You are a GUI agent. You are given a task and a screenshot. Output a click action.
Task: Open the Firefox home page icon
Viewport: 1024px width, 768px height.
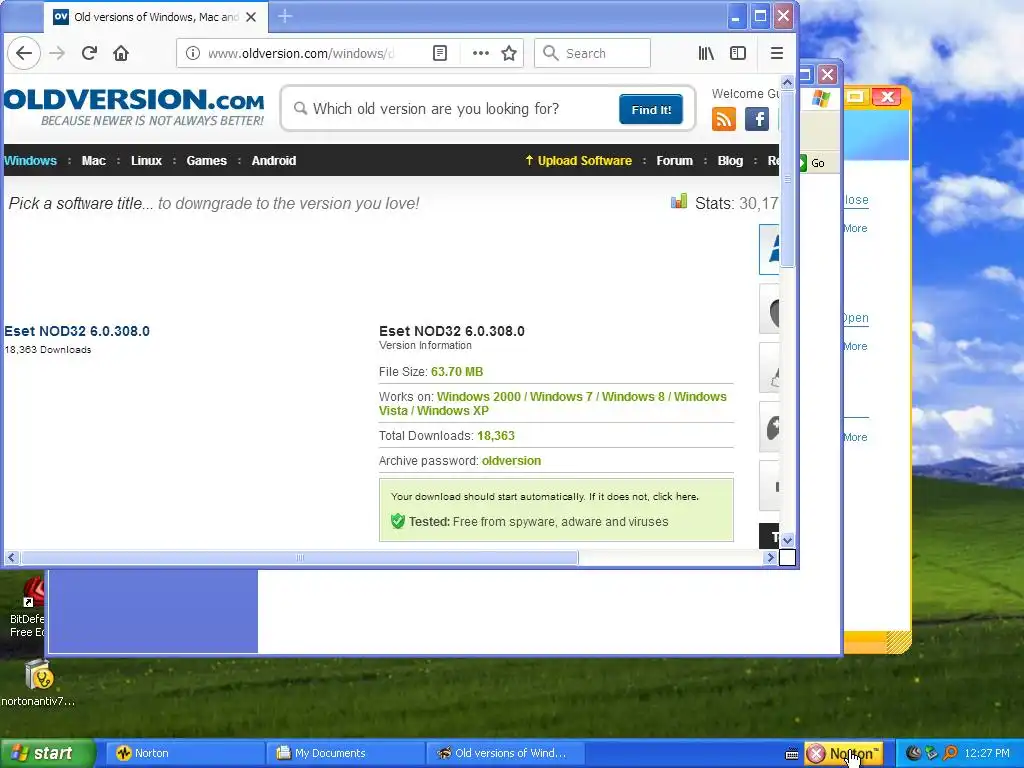(x=121, y=53)
